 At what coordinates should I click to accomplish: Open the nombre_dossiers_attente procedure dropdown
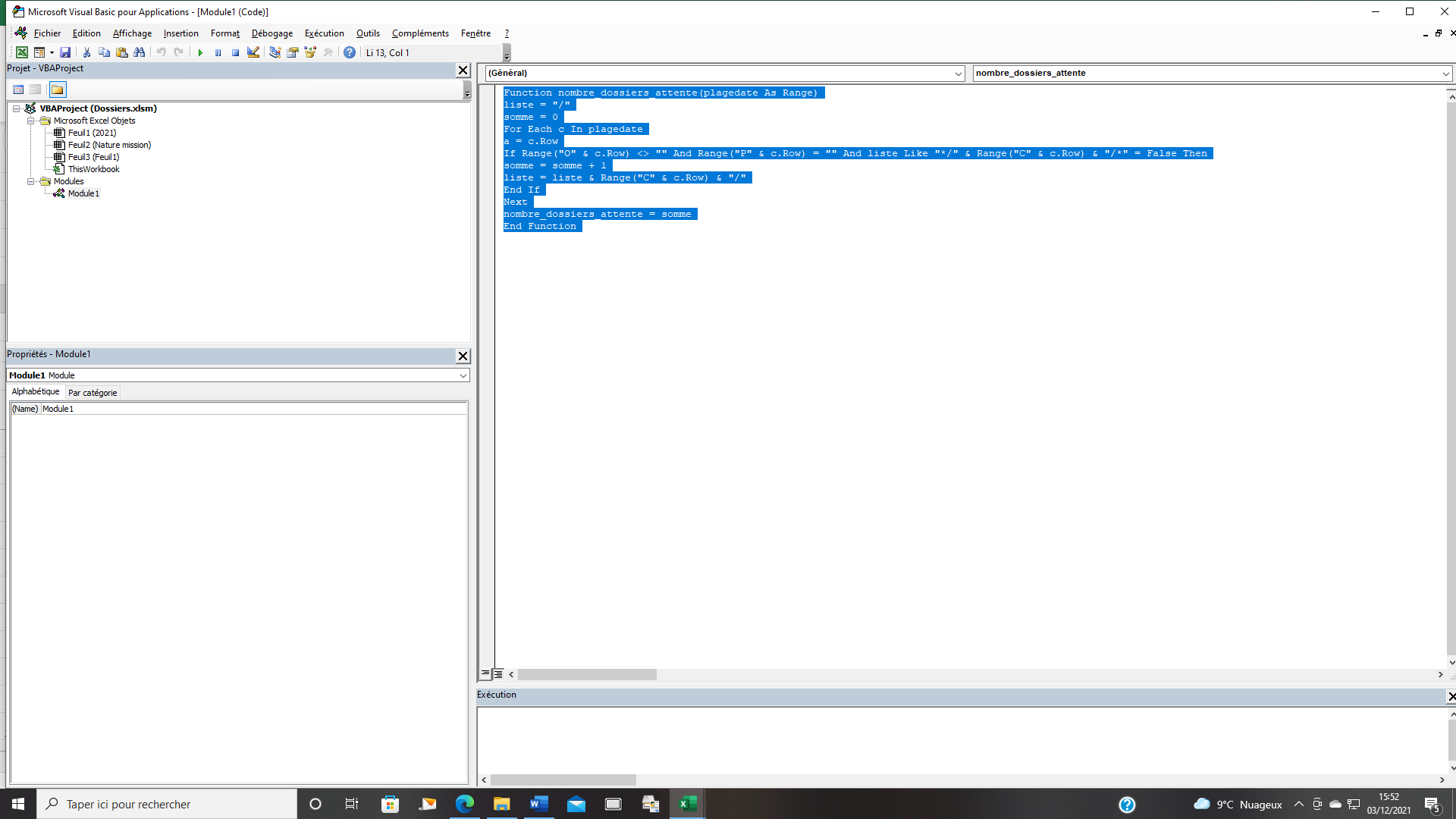pyautogui.click(x=1445, y=74)
